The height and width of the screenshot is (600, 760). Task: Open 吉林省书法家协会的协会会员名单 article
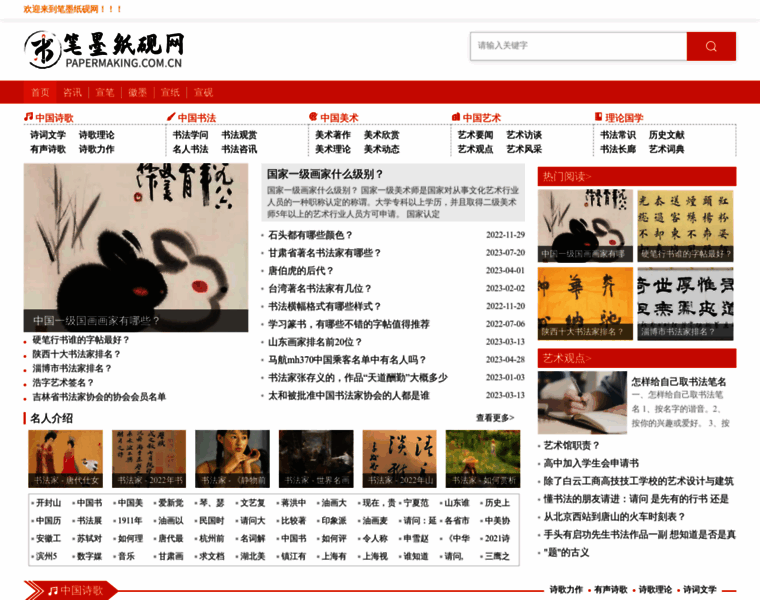pyautogui.click(x=99, y=396)
